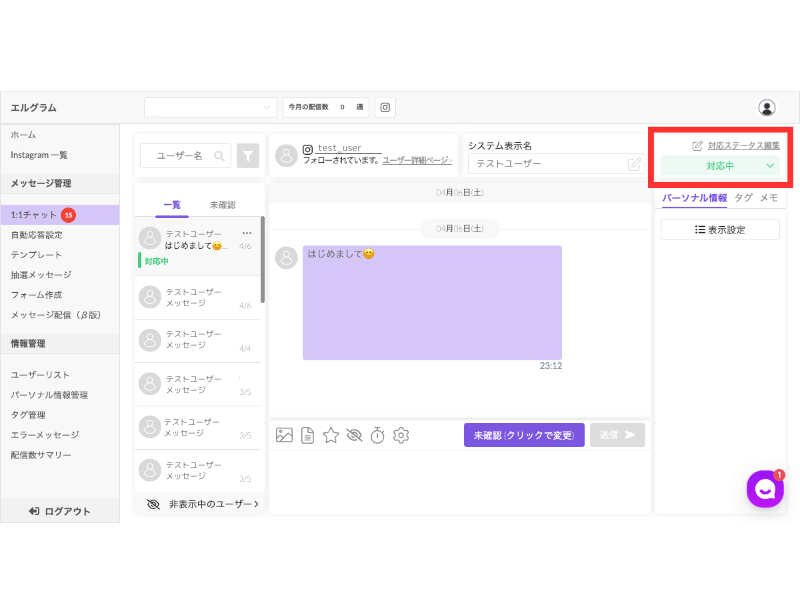Toggle the 未確認 (クリックで変更) status button
800x600 pixels.
coord(524,435)
